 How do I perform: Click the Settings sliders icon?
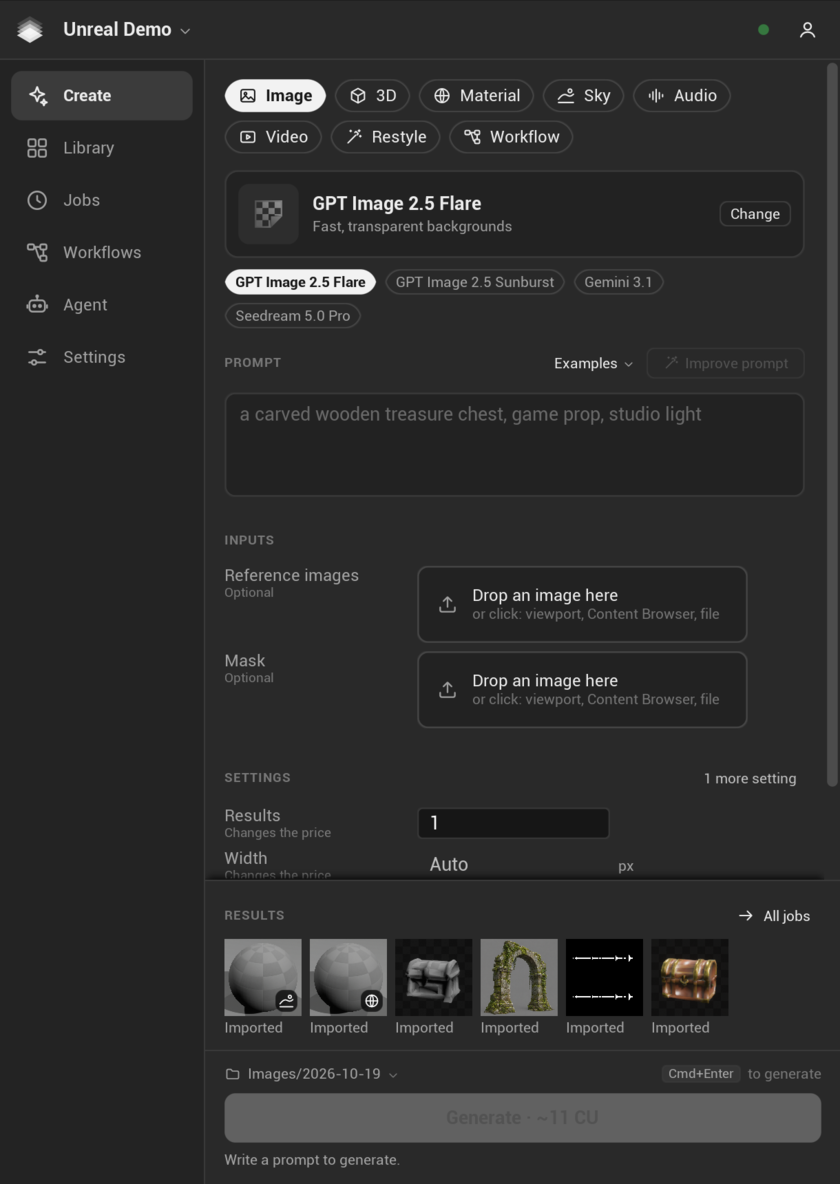click(x=37, y=357)
